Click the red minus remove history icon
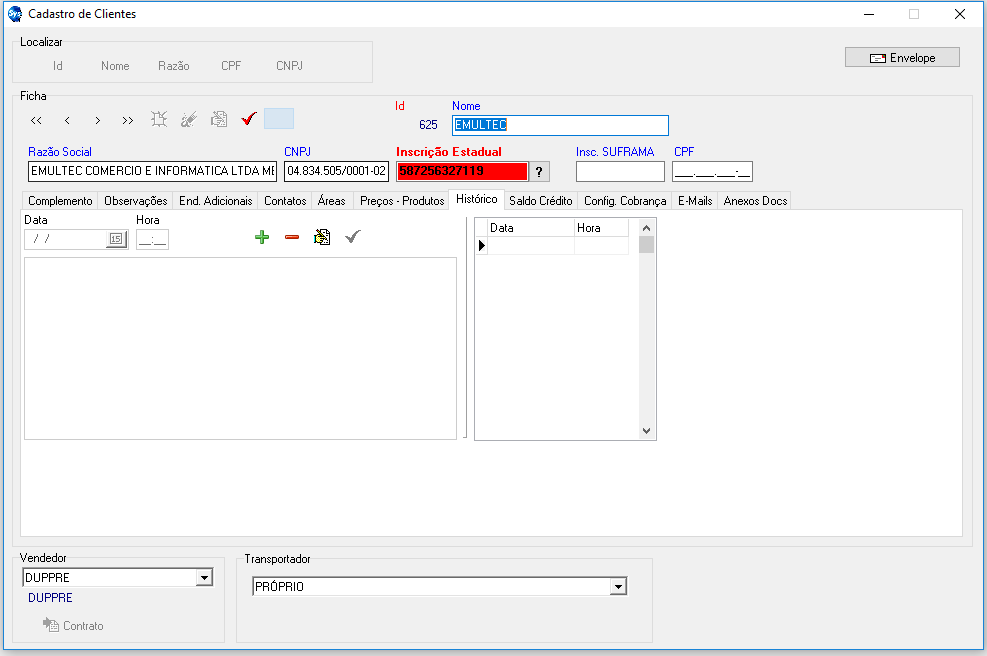This screenshot has width=987, height=656. 292,238
